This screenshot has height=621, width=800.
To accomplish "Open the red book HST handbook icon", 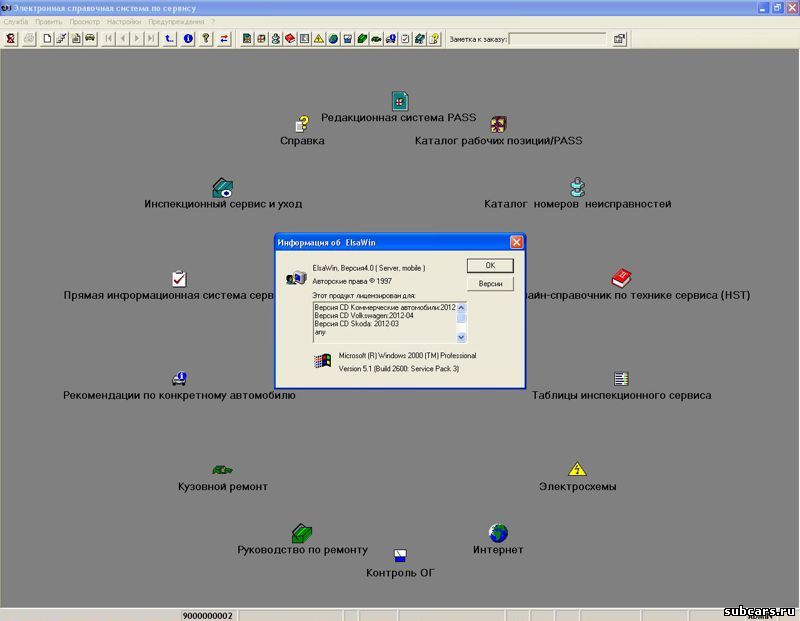I will [621, 278].
